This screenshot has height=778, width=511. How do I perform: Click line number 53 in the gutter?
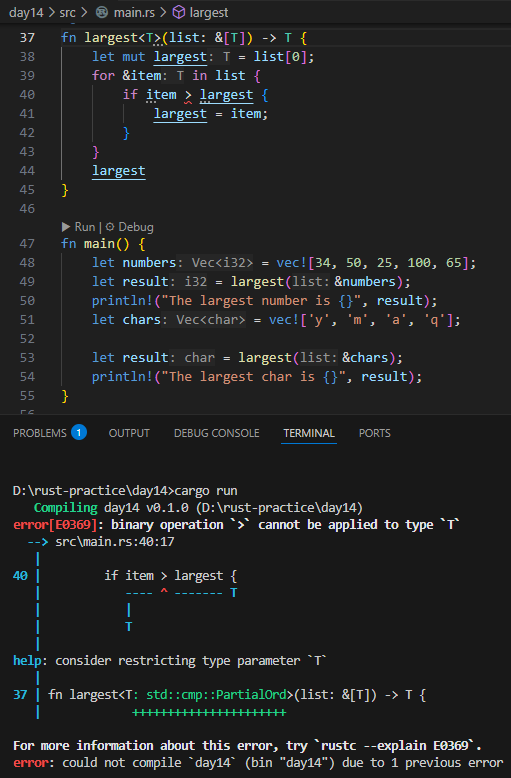tap(27, 358)
